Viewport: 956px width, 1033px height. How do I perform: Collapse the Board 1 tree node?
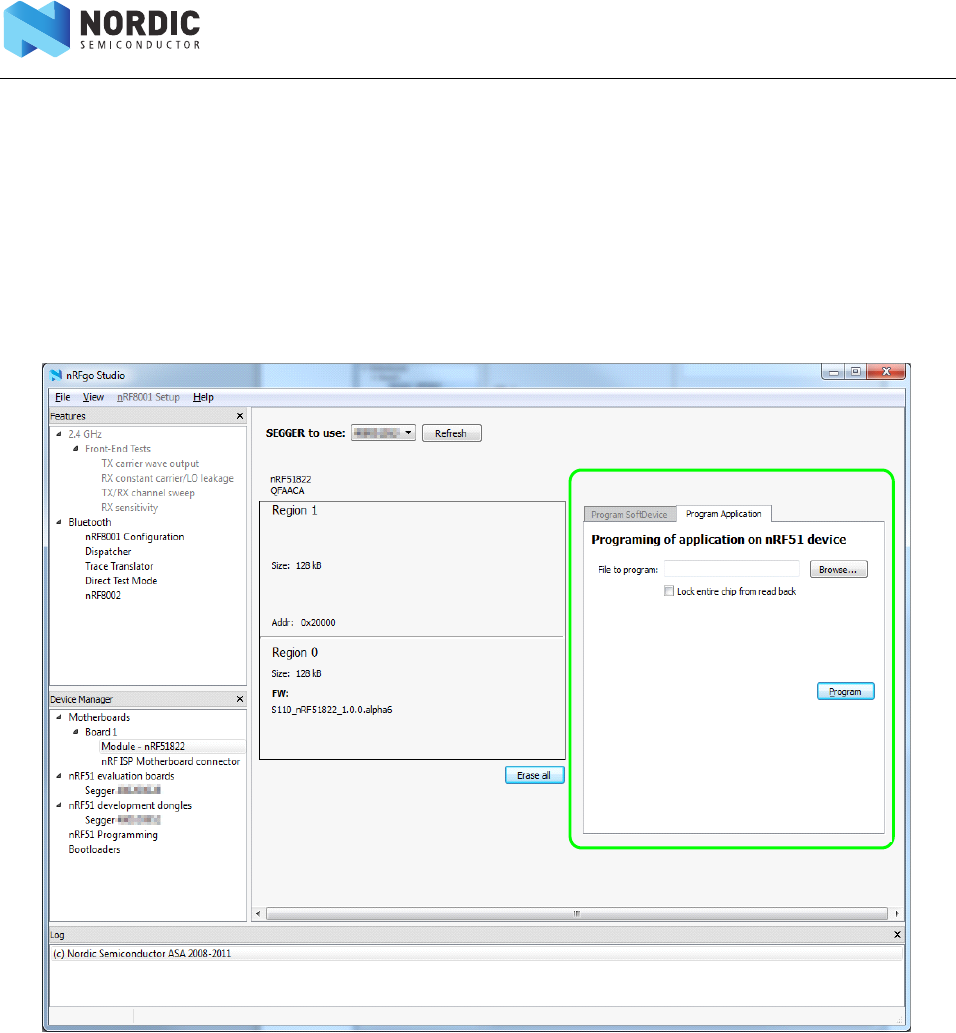76,732
